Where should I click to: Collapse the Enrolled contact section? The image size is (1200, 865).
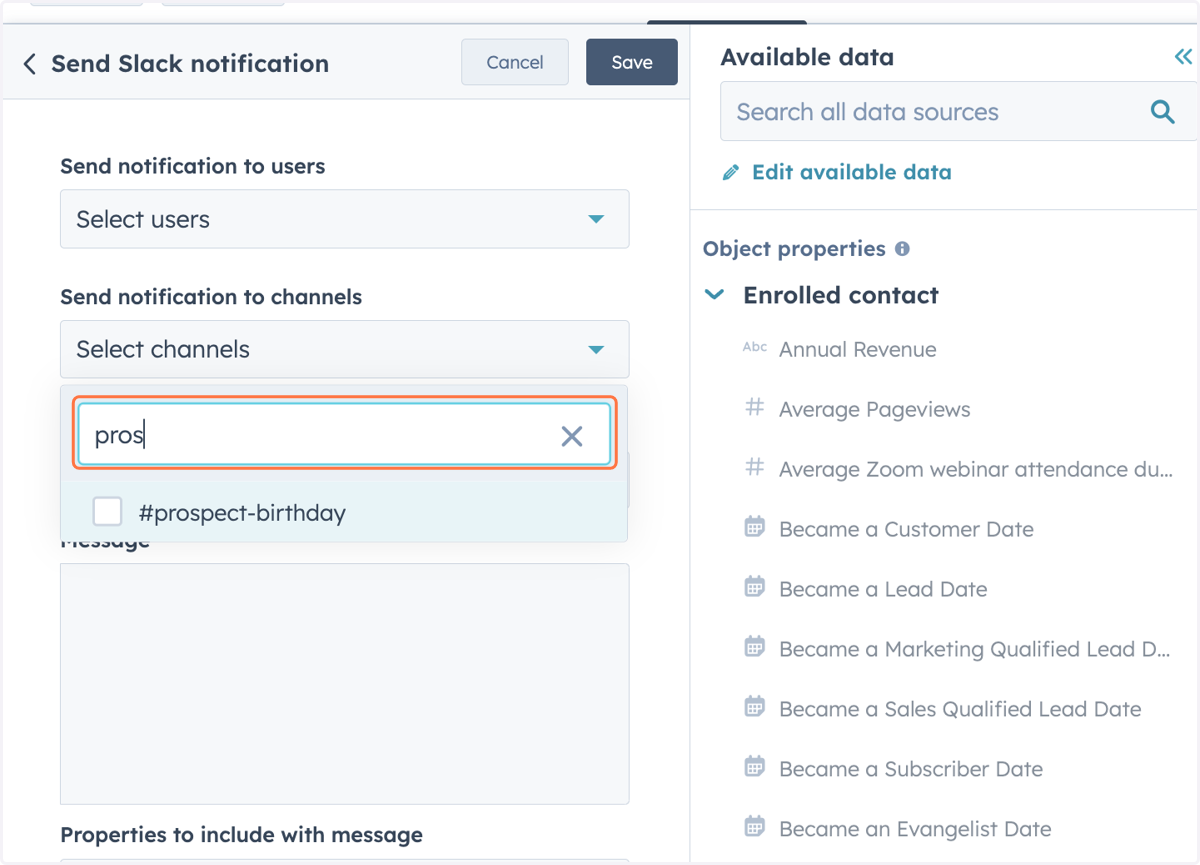714,296
